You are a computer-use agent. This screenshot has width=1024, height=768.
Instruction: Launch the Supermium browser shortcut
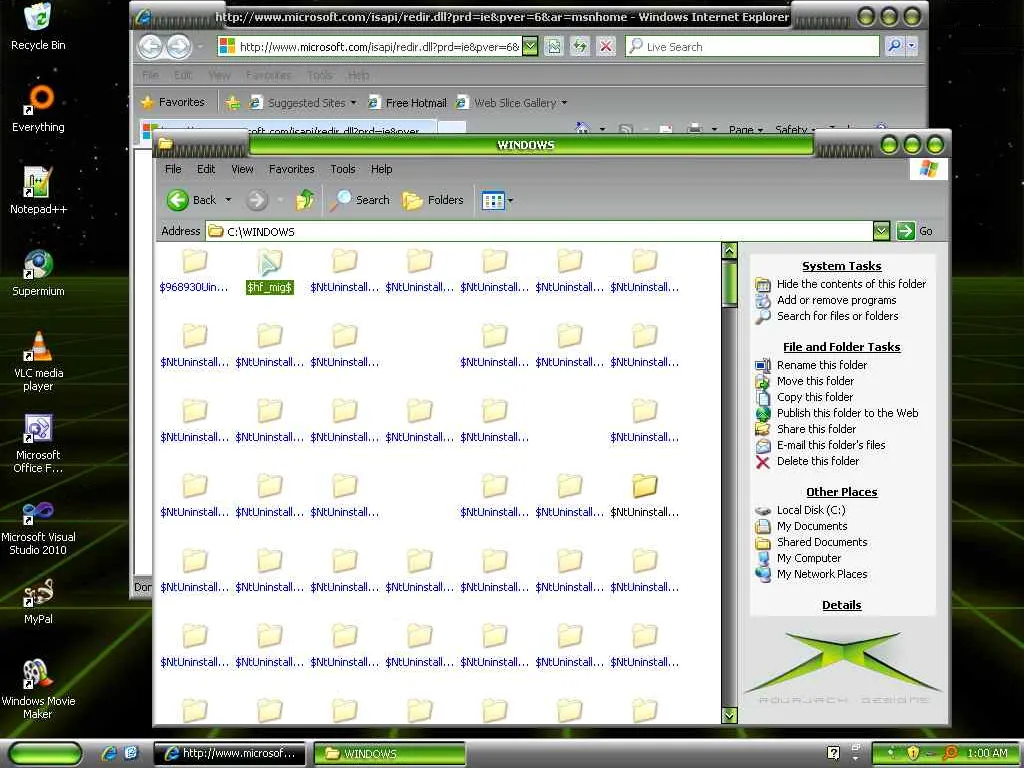point(38,274)
